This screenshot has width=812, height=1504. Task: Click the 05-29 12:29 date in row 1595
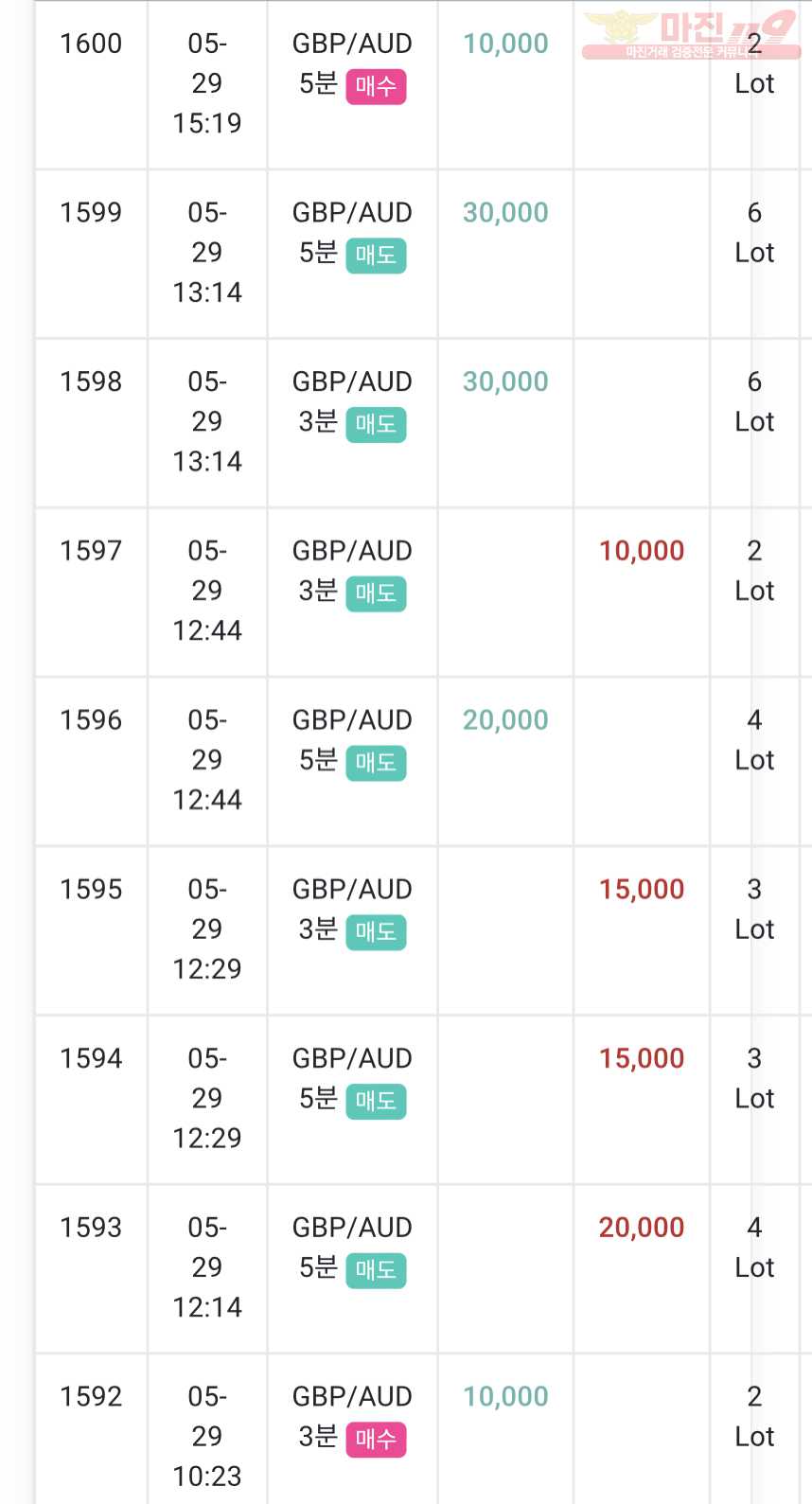[207, 929]
